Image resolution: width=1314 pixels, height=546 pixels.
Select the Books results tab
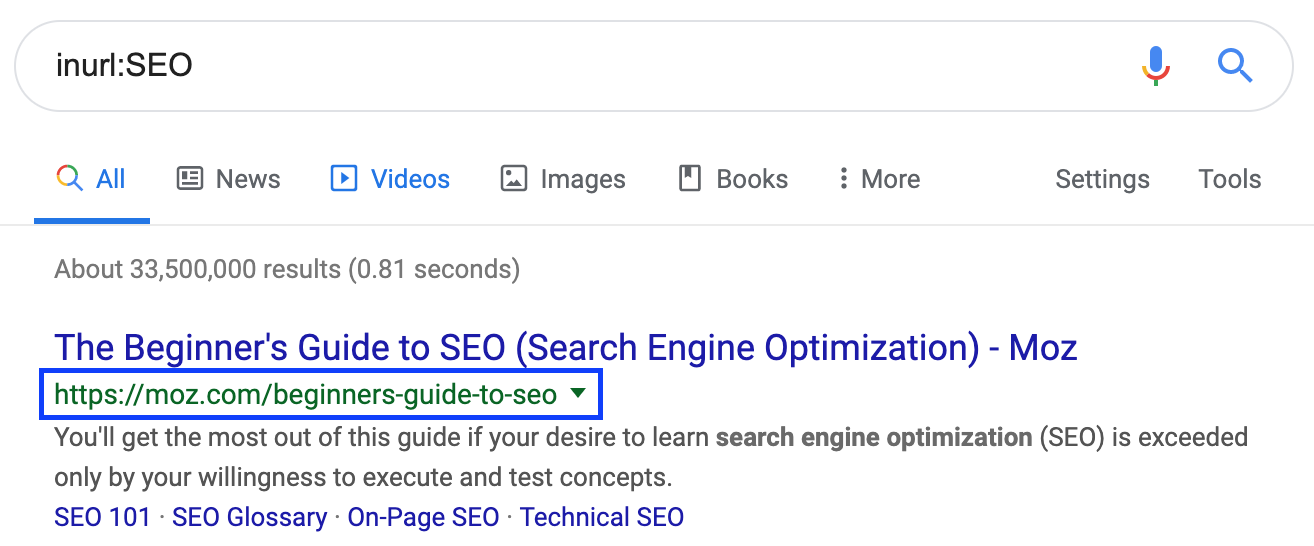pyautogui.click(x=733, y=179)
